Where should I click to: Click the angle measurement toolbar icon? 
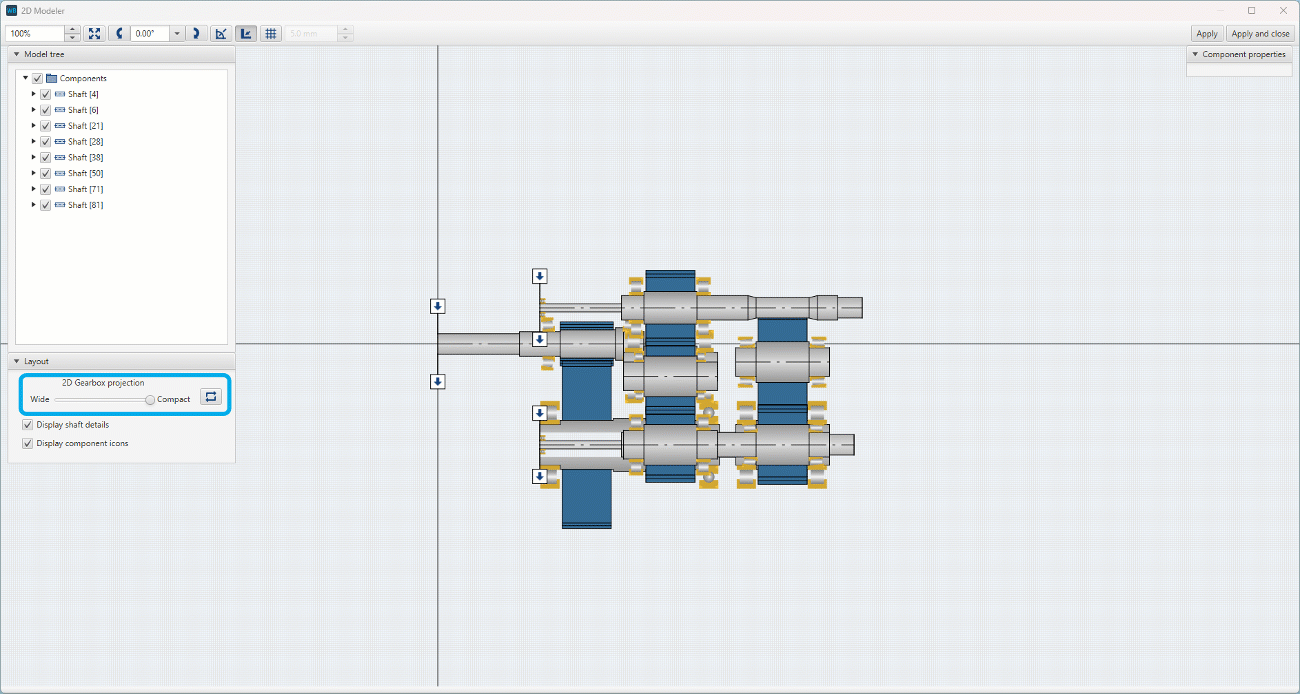(x=220, y=33)
